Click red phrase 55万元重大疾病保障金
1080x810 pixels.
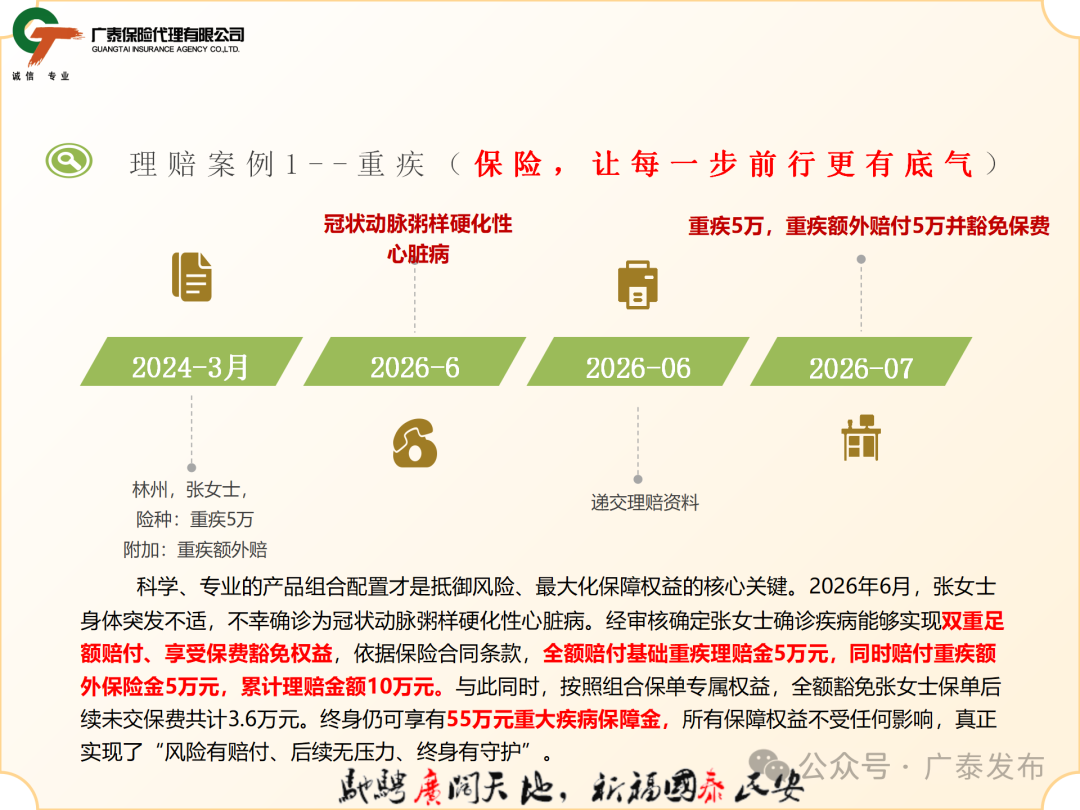pos(555,720)
